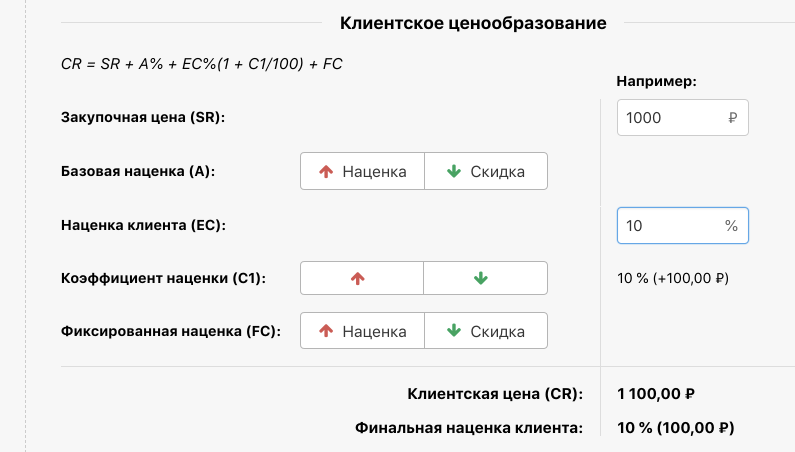Screen dimensions: 795x452
Task: Click the ruble symbol in purchase price field
Action: [733, 117]
